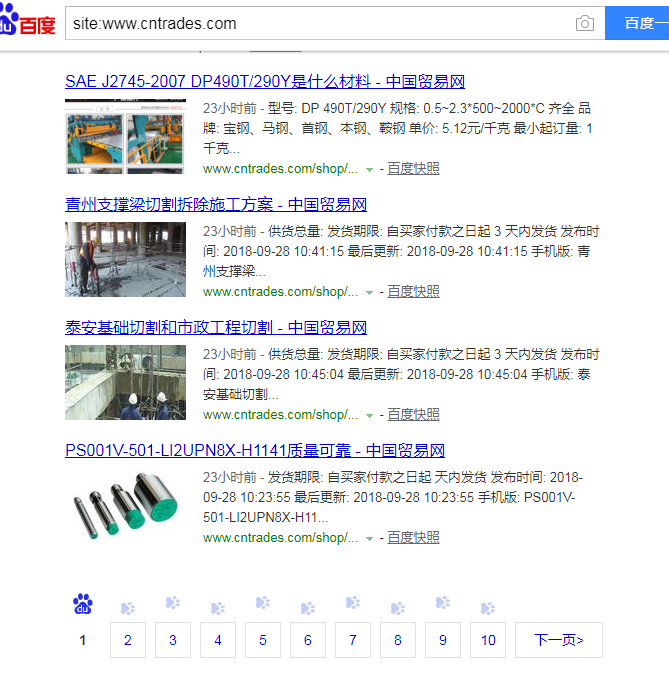Expand dropdown arrow under 青州支撑梁 result
Screen dimensions: 669x676
pyautogui.click(x=369, y=292)
